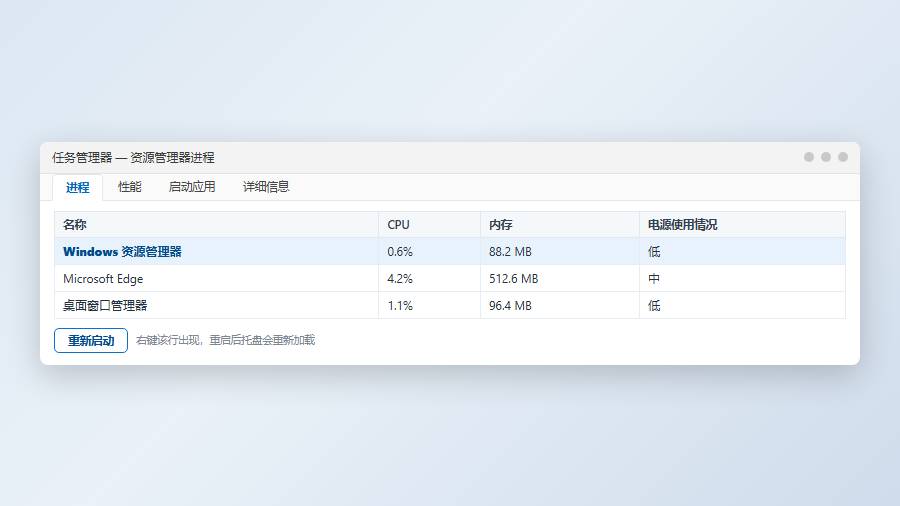Click the 88.2 MB memory value
Image resolution: width=900 pixels, height=506 pixels.
point(510,251)
